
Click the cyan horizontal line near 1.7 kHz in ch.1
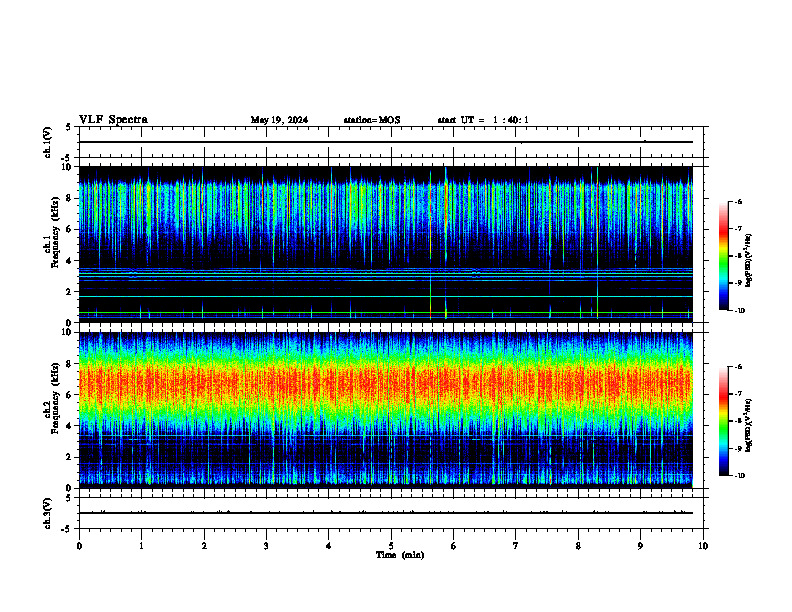[x=385, y=296]
